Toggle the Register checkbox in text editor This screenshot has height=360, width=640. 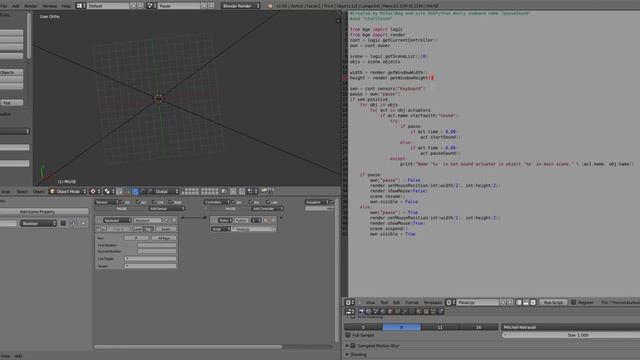[573, 302]
